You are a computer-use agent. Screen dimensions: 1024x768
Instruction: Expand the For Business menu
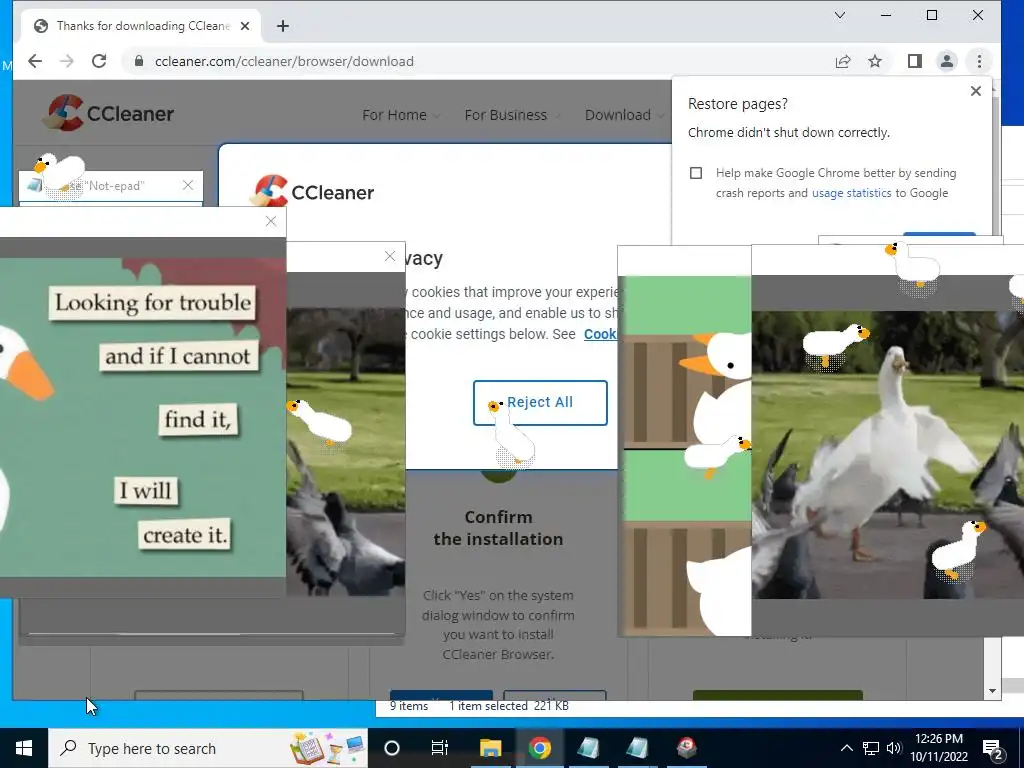(x=512, y=115)
